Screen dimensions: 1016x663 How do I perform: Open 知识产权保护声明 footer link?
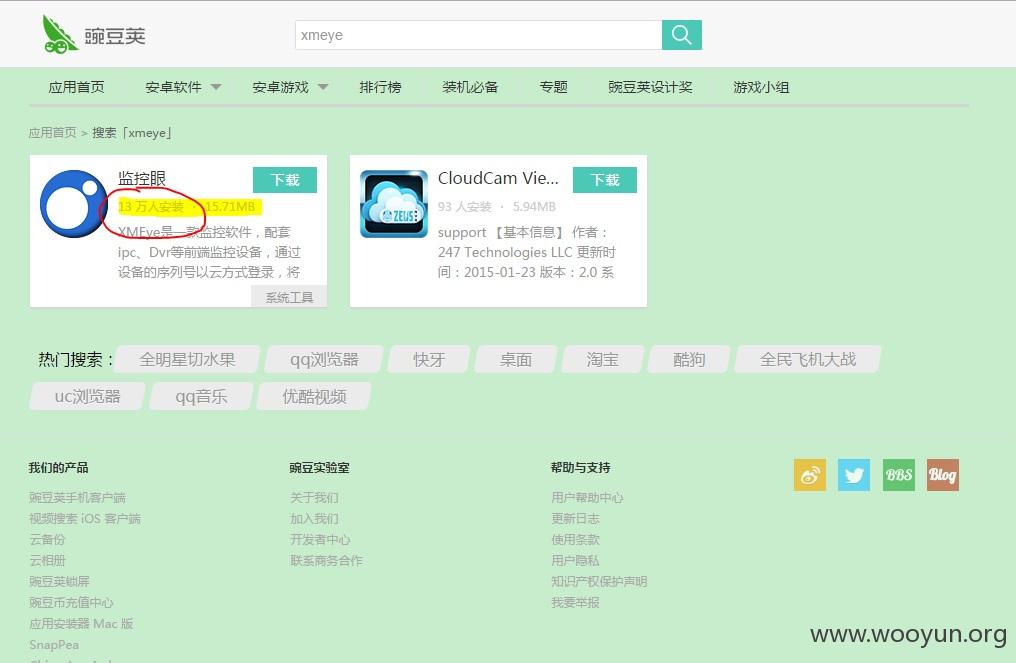tap(599, 581)
